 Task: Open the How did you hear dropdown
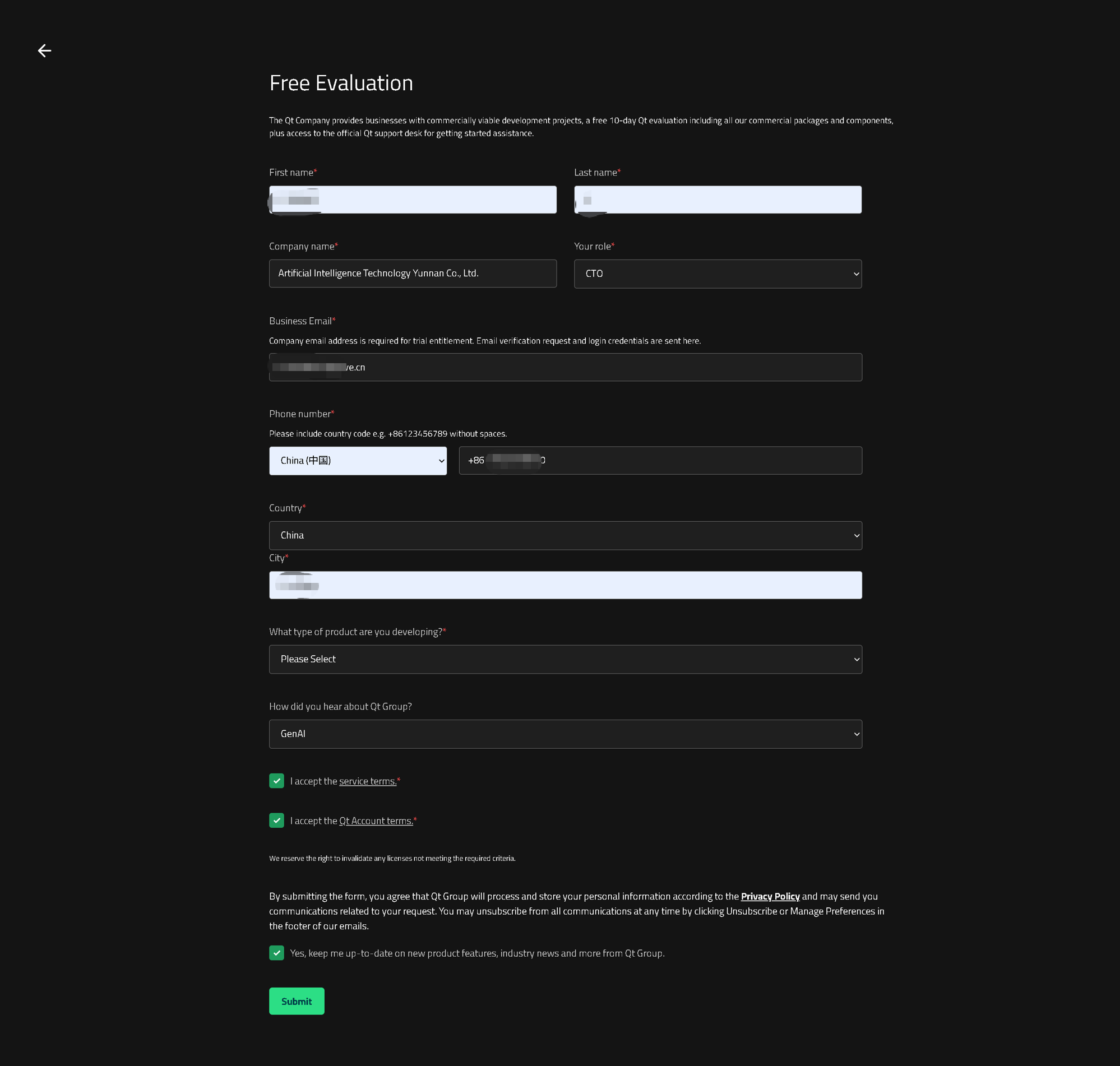coord(565,734)
